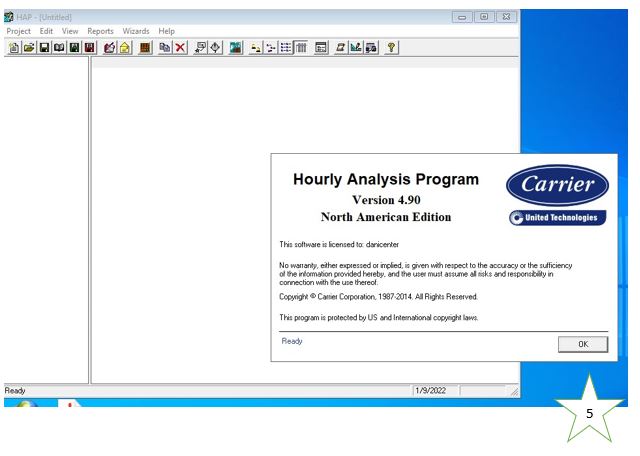Save the project with the floppy disk icon

[45, 47]
